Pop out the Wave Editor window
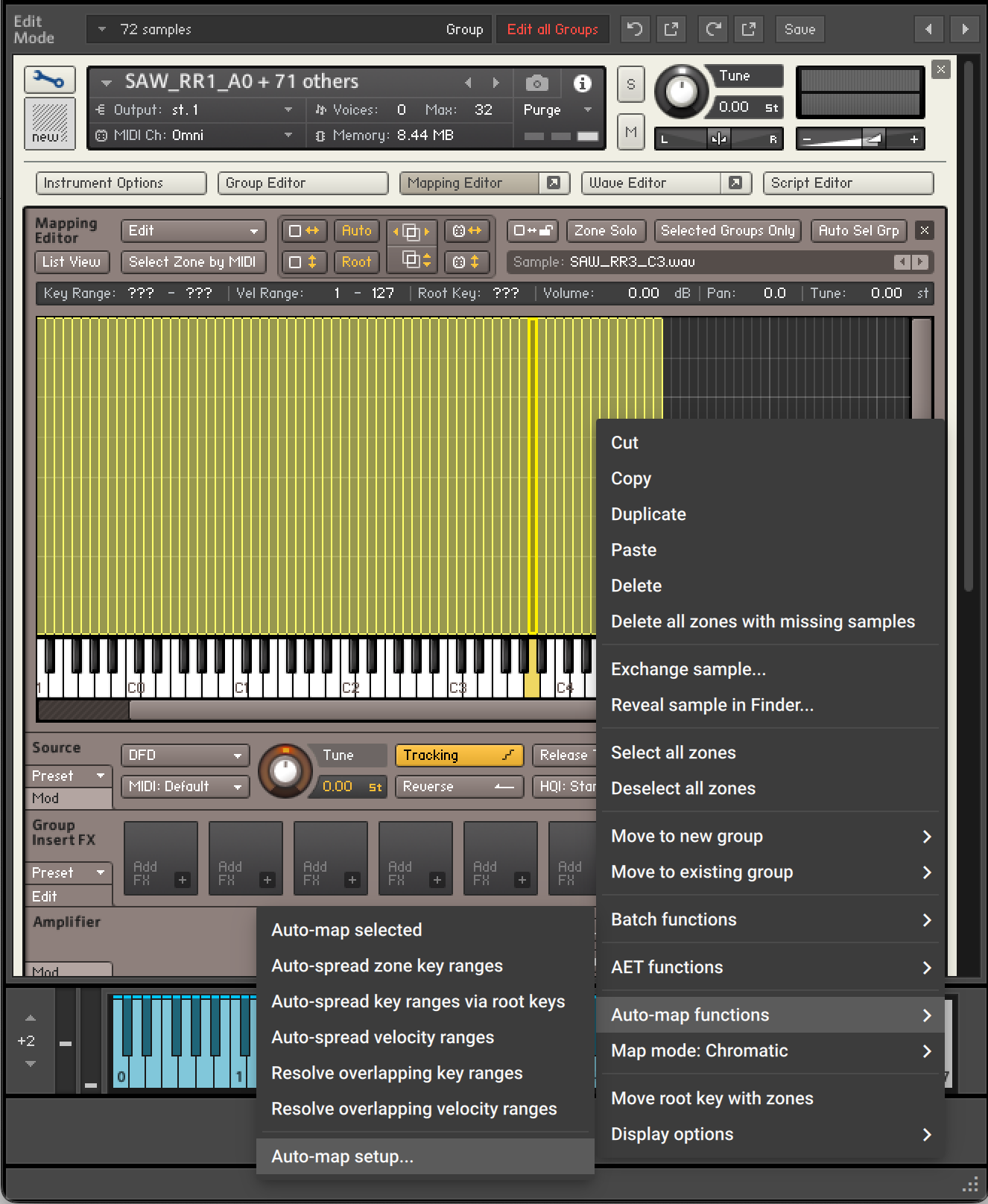The height and width of the screenshot is (1204, 988). tap(735, 183)
